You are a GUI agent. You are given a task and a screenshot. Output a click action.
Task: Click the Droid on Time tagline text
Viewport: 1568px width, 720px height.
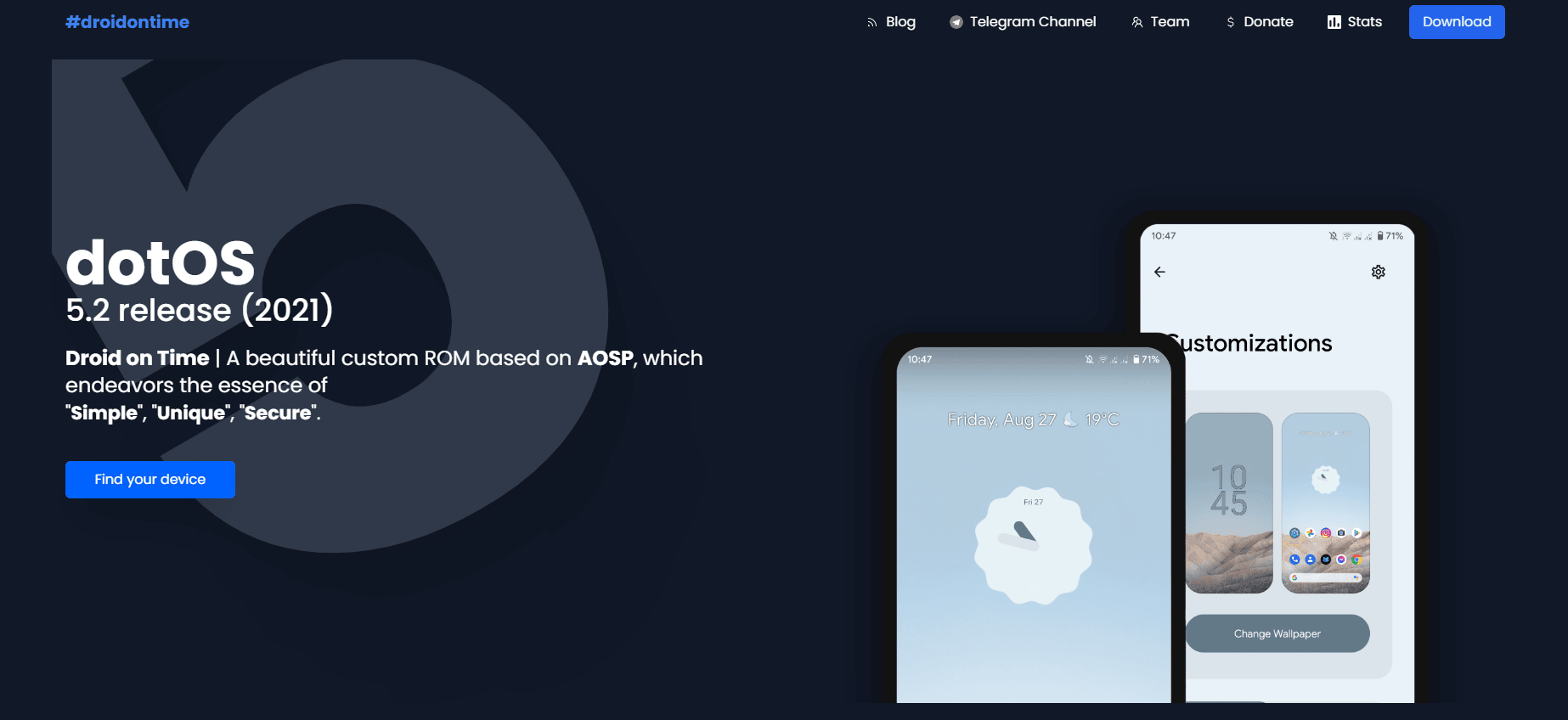click(x=384, y=385)
